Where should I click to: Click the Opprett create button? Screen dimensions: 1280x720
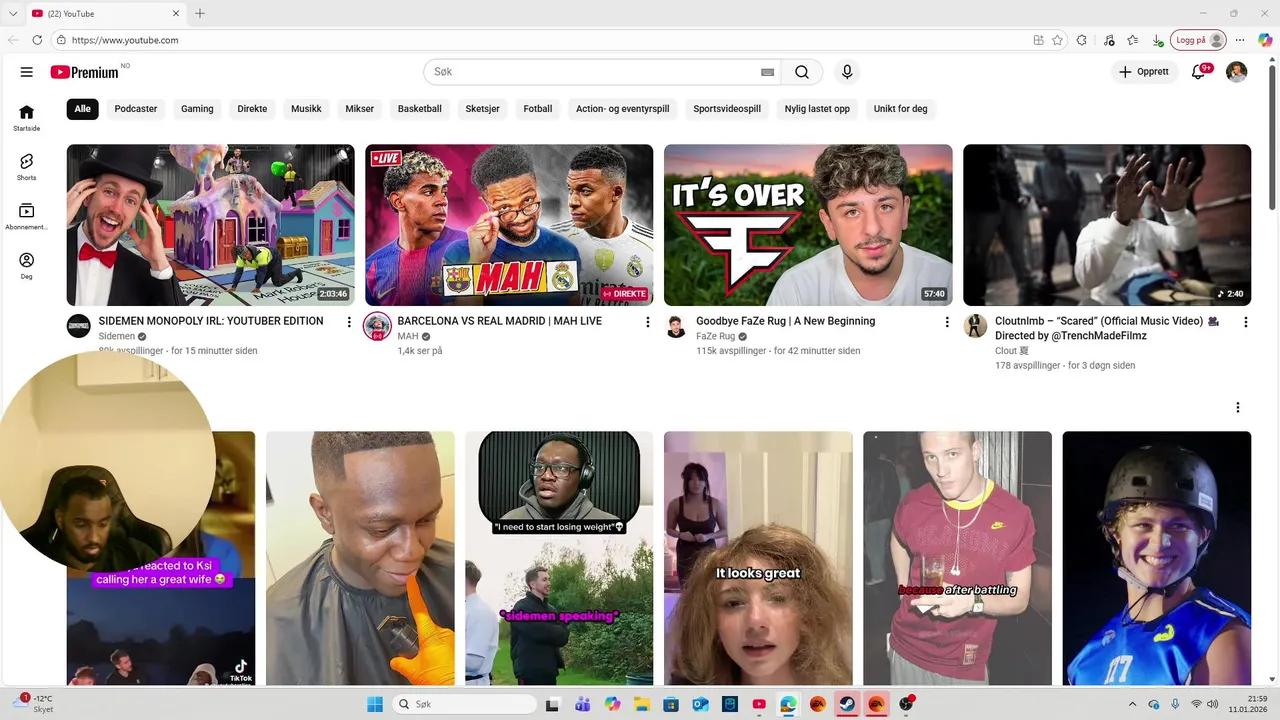coord(1144,72)
